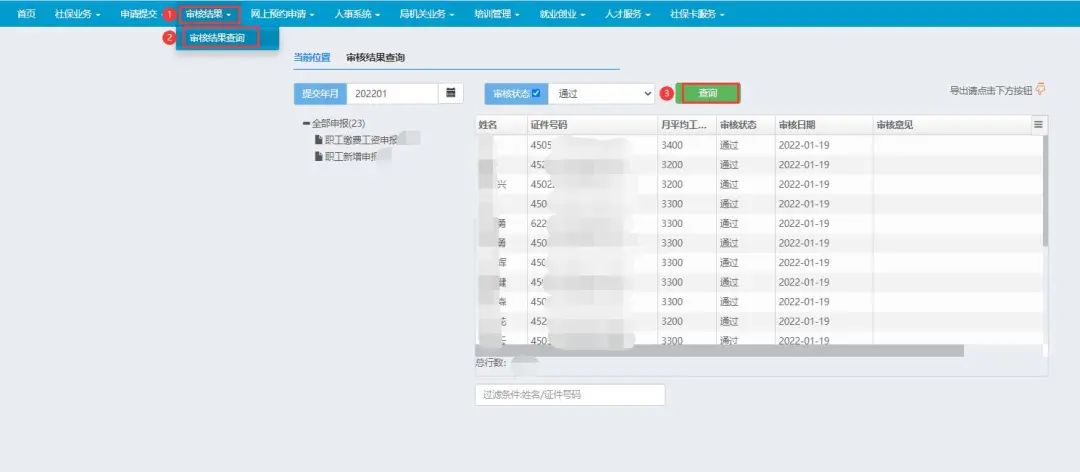Screen dimensions: 1080x472
Task: Click the 提交年月 input field
Action: click(x=392, y=93)
